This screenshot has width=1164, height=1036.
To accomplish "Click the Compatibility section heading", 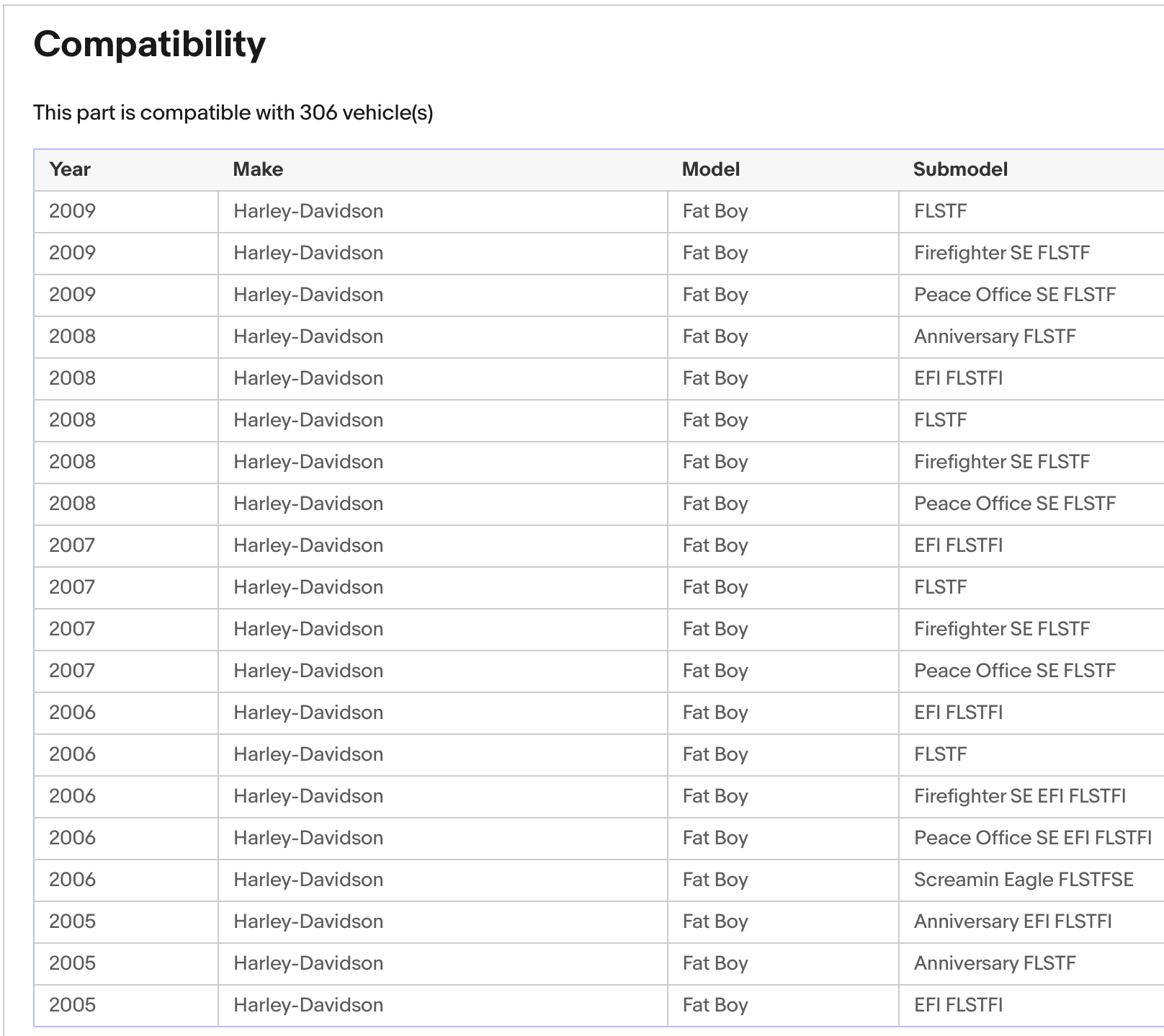I will [150, 45].
